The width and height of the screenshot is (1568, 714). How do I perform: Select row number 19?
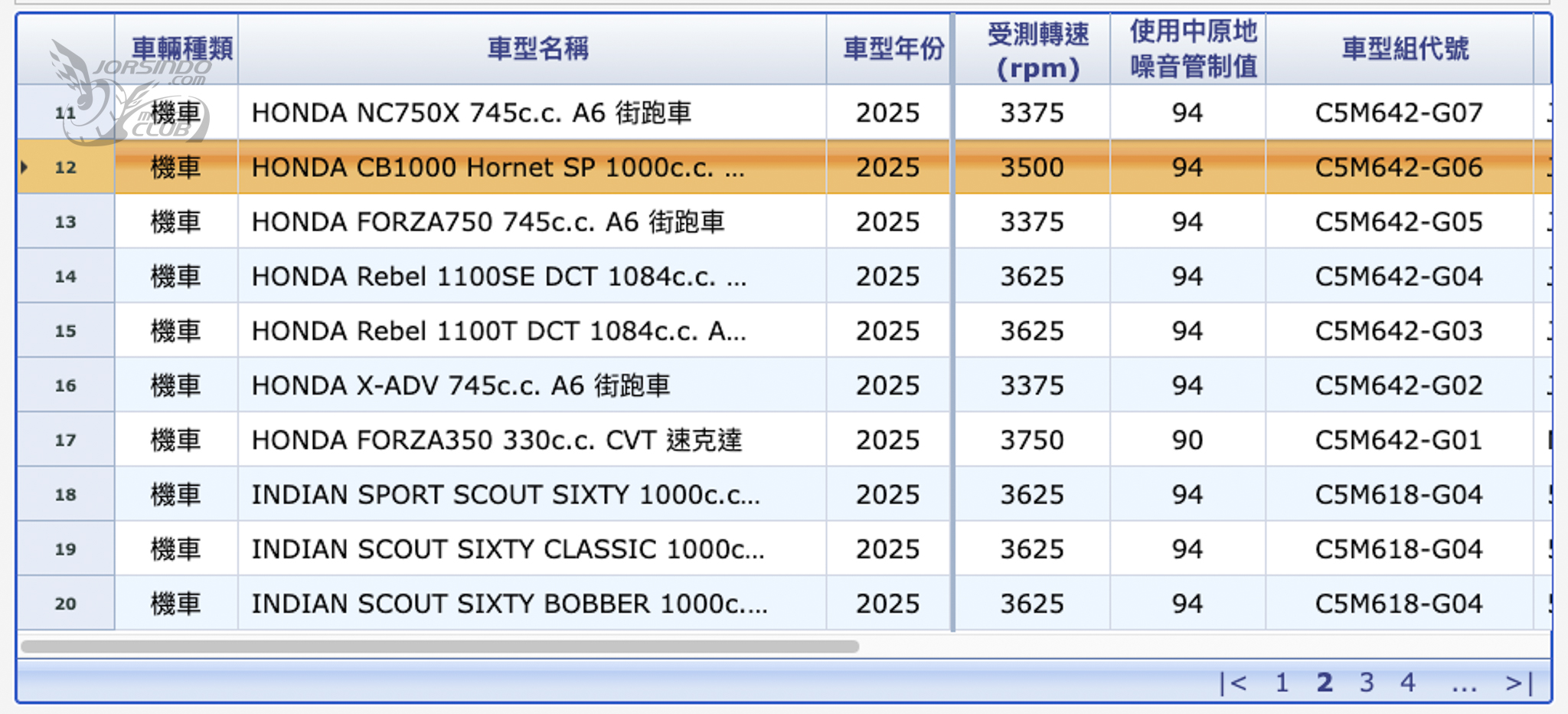[x=66, y=549]
